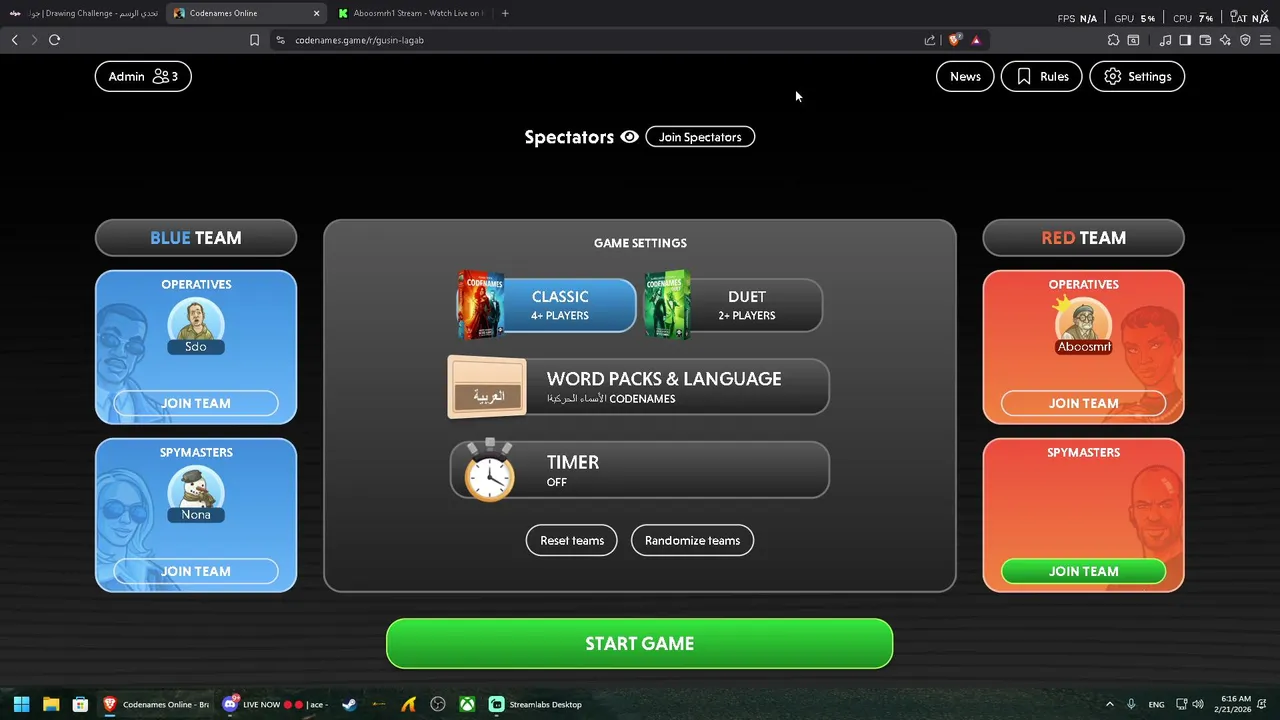Start the game
Screen dimensions: 1280x720
click(x=639, y=643)
